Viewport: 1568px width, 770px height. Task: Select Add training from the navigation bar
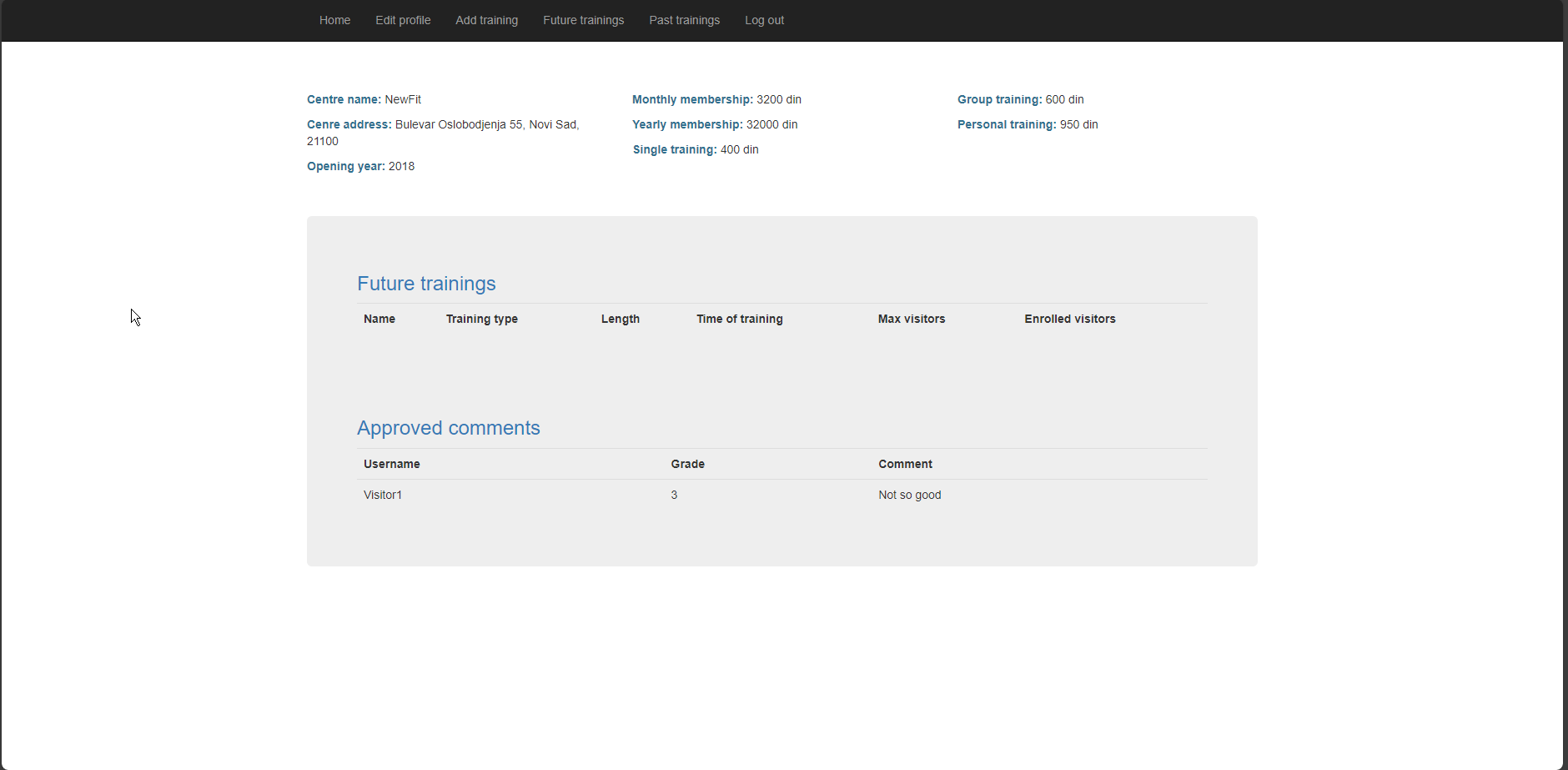point(487,20)
